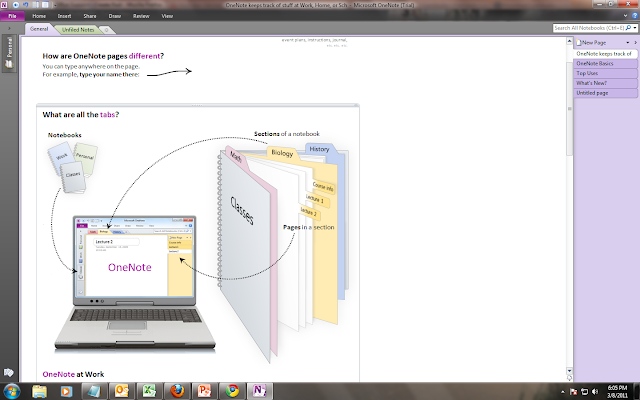
Task: Open the Untitled page entry
Action: click(x=605, y=93)
